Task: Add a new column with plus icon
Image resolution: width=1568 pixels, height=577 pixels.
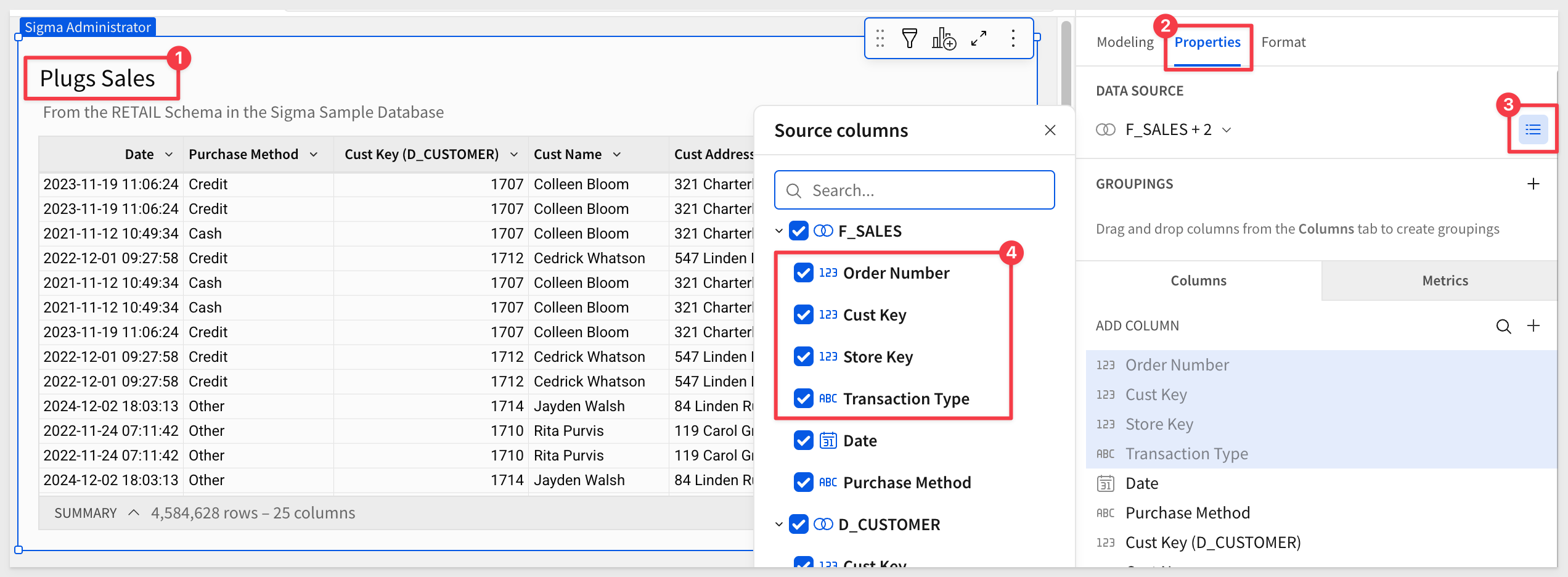Action: pyautogui.click(x=1533, y=326)
